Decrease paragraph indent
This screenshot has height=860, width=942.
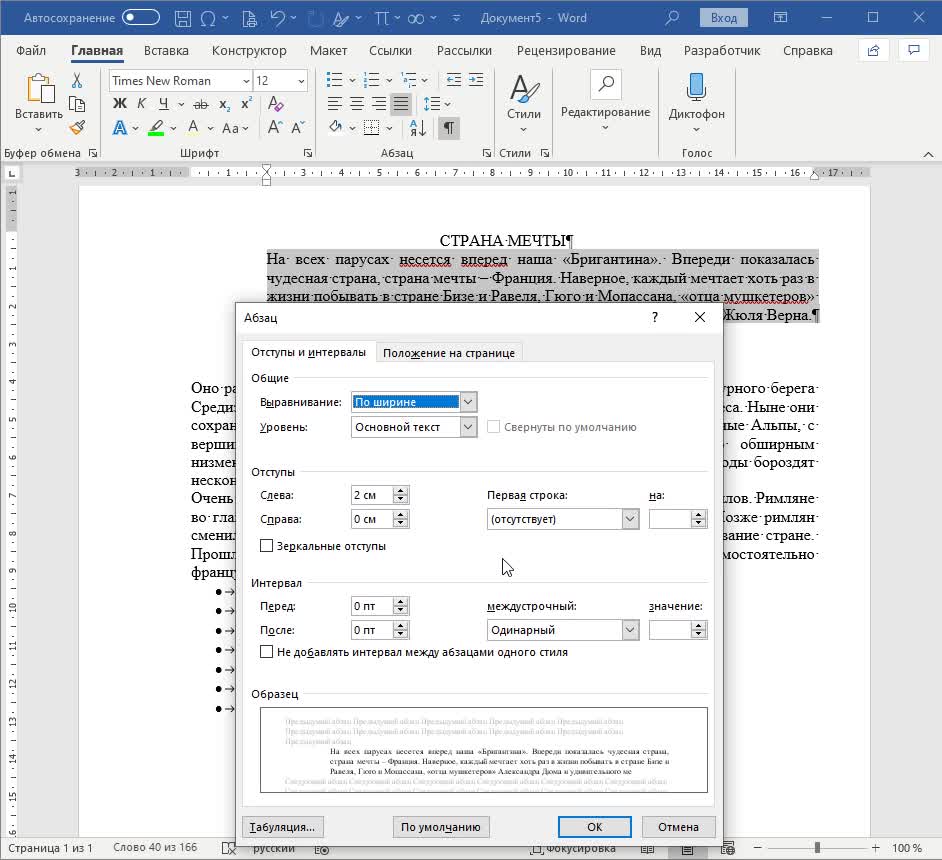click(454, 80)
